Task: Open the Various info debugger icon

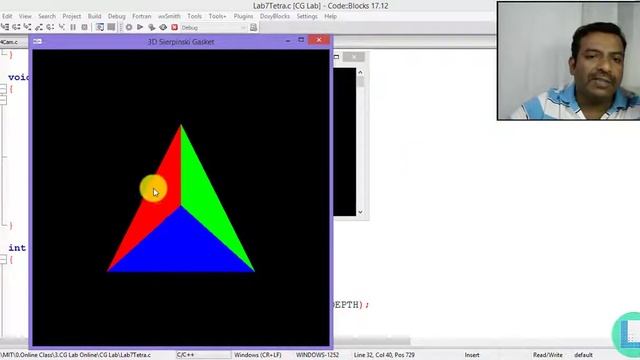Action: pos(111,27)
